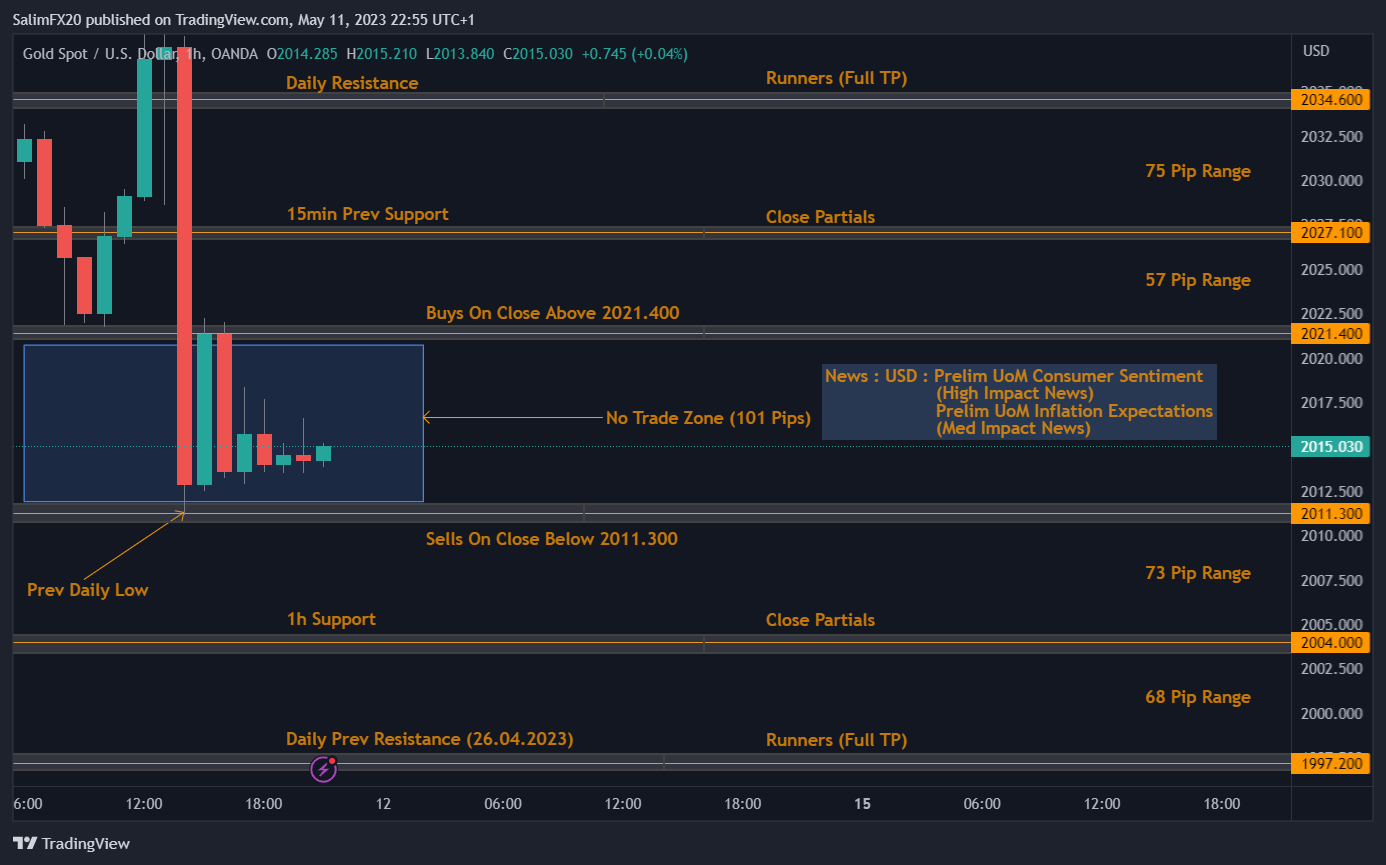Select the orange 2034.600 price label
The width and height of the screenshot is (1386, 865).
1331,99
